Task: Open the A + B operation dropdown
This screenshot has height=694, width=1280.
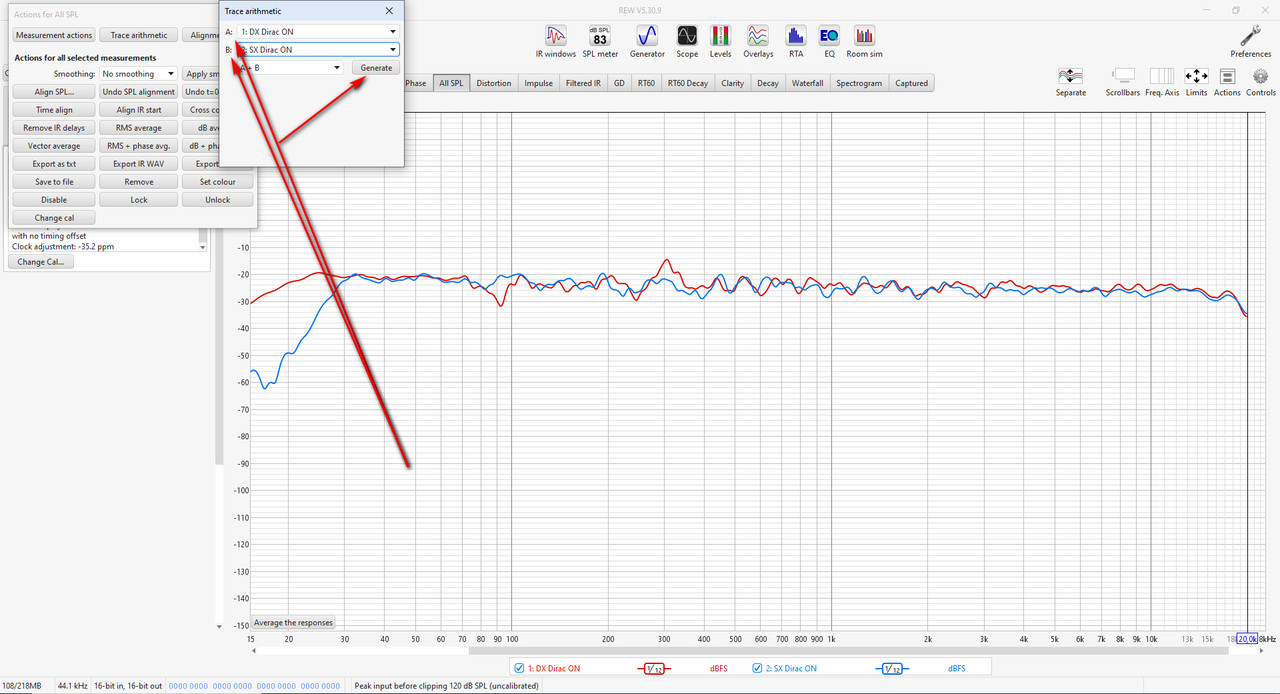Action: tap(290, 67)
